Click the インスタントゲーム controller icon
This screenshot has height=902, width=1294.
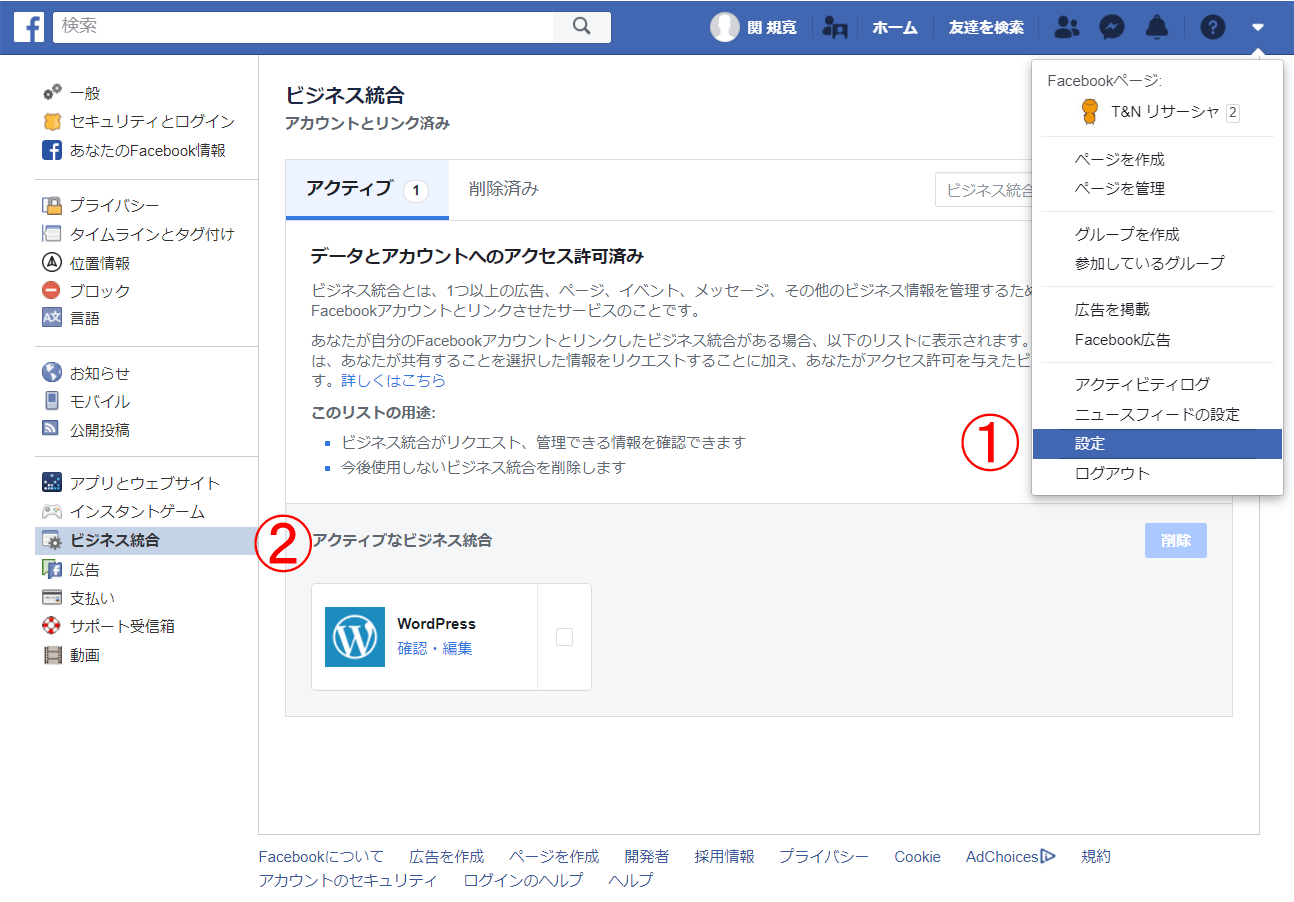coord(52,511)
